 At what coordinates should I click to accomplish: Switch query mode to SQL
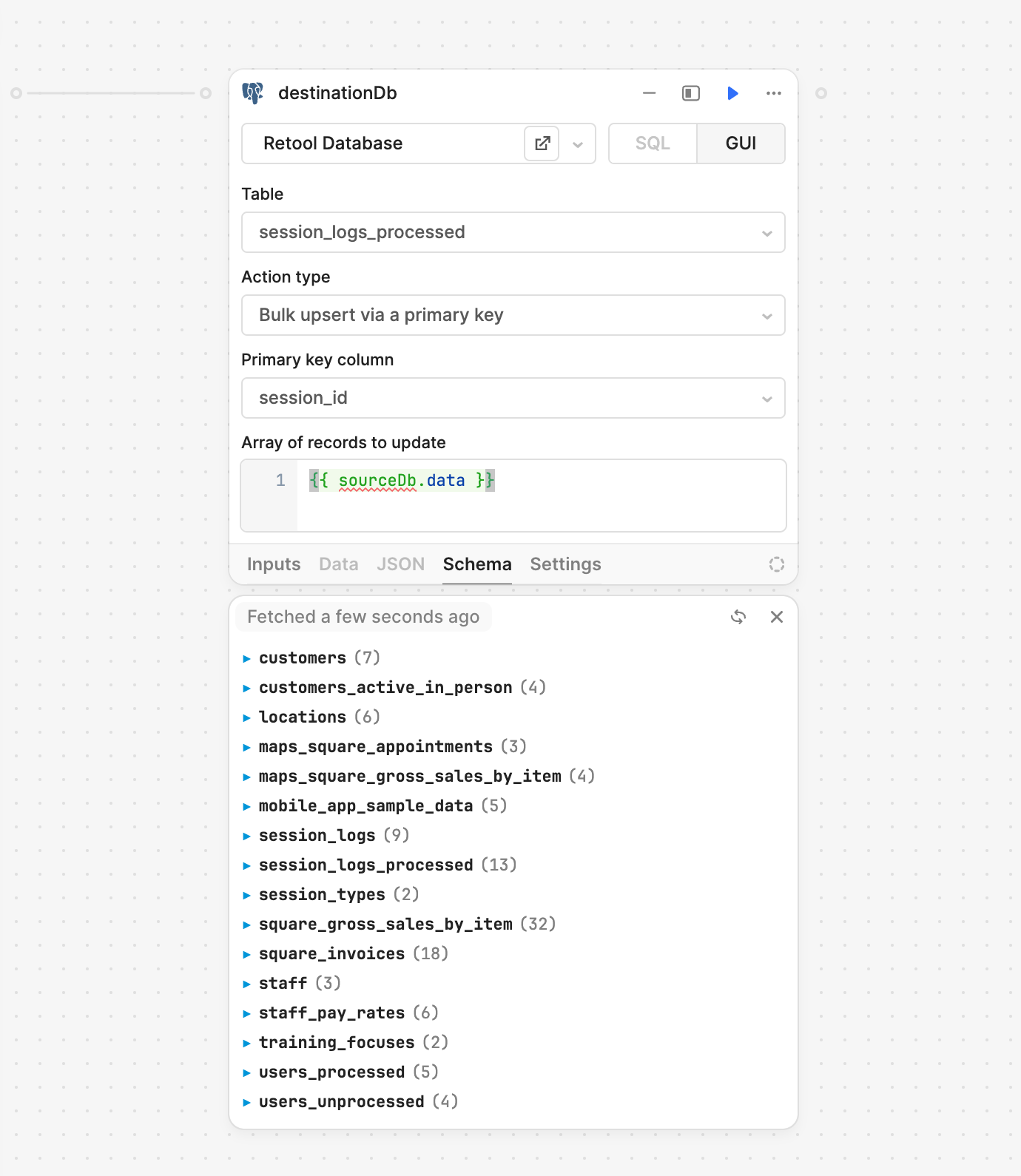(x=653, y=143)
